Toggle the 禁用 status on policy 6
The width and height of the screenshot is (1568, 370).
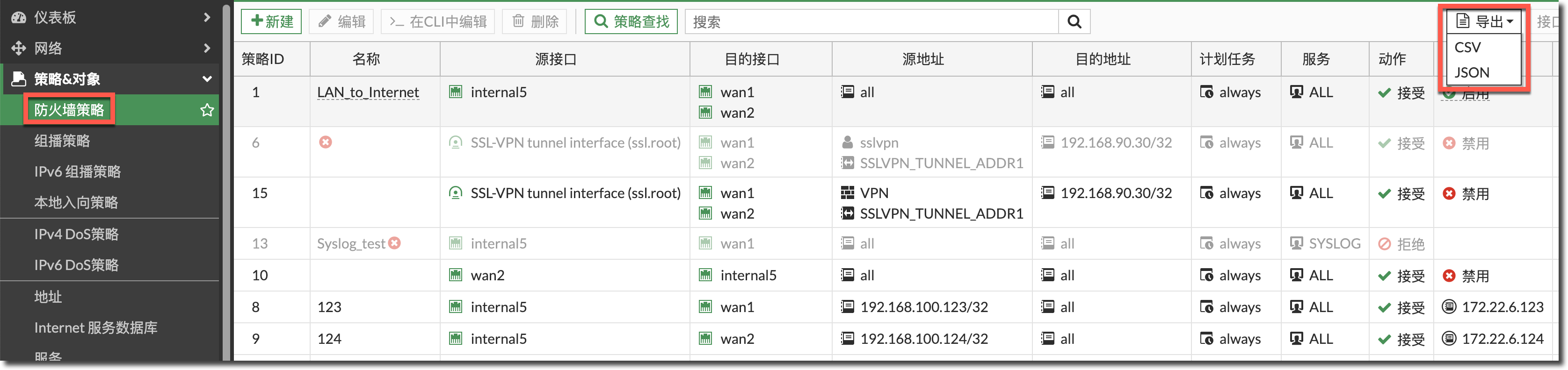(x=1466, y=143)
